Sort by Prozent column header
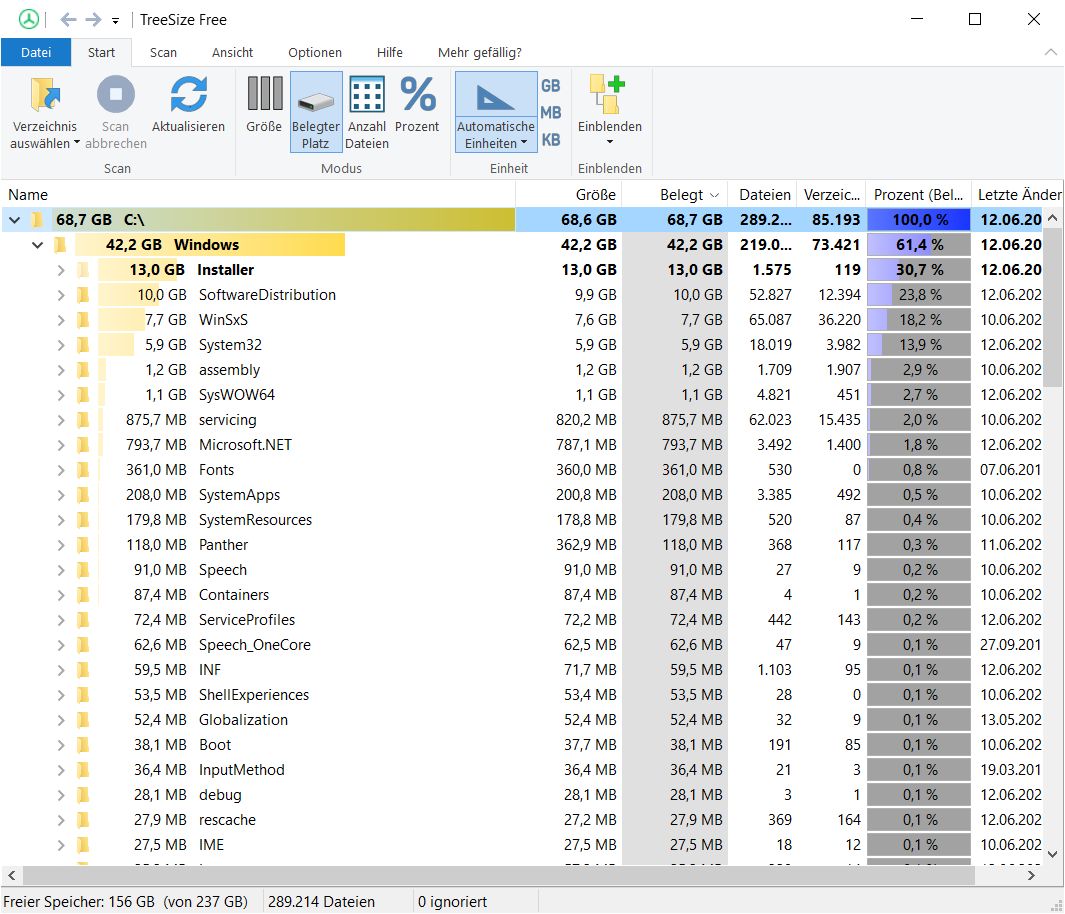Viewport: 1065px width, 914px height. [918, 195]
